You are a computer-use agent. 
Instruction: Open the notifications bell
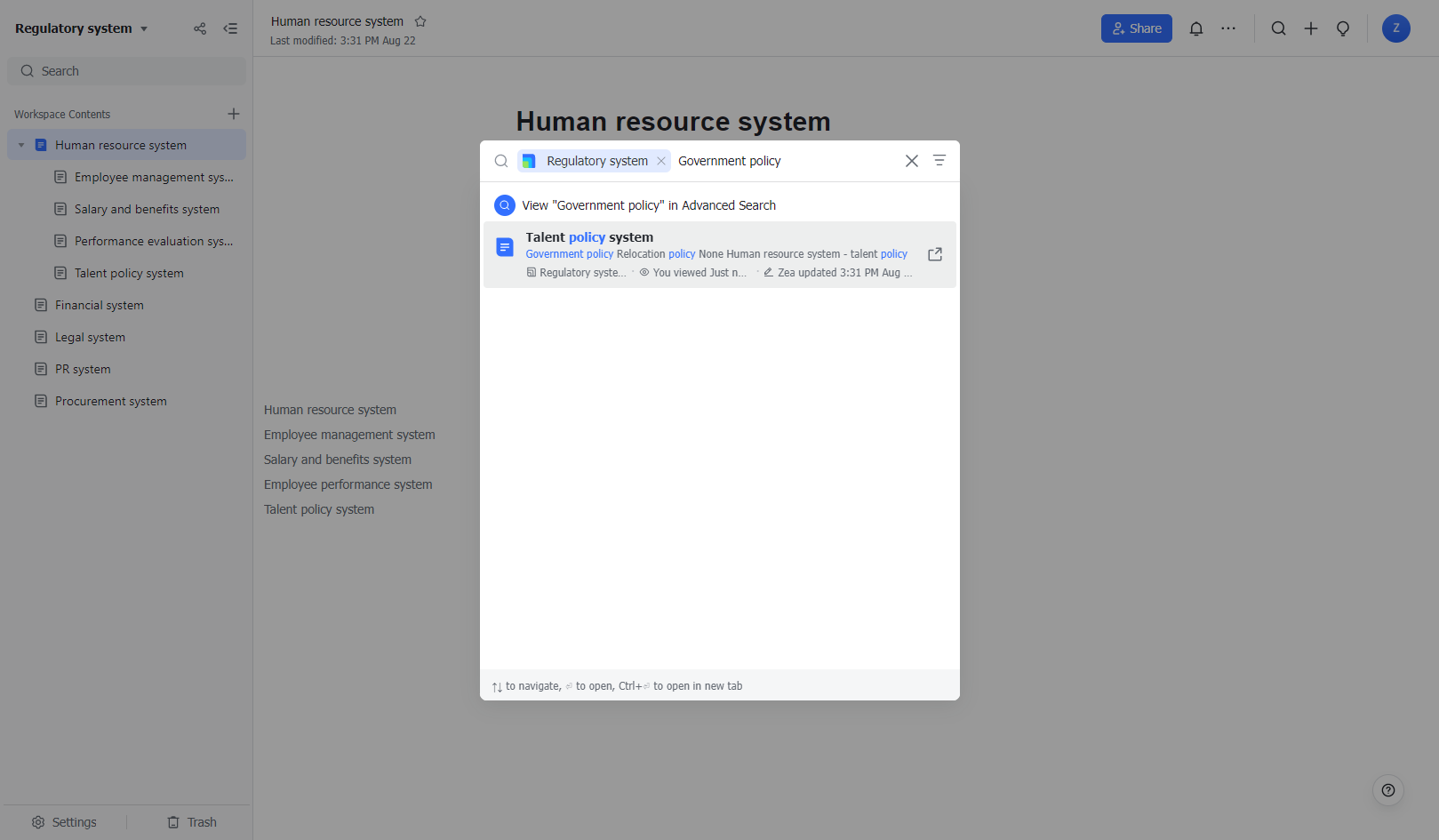pyautogui.click(x=1196, y=28)
